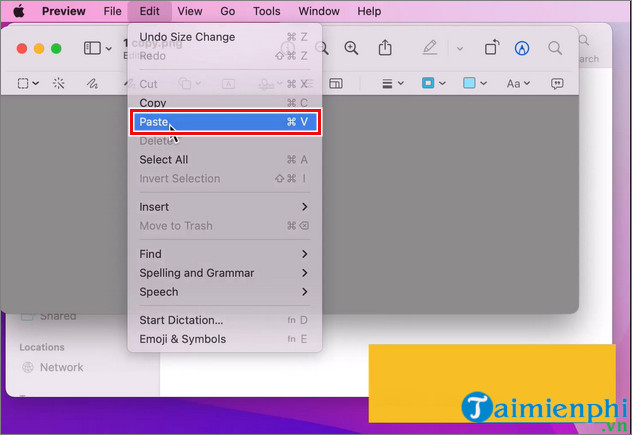Open the Tools menu
The height and width of the screenshot is (435, 632).
point(266,11)
